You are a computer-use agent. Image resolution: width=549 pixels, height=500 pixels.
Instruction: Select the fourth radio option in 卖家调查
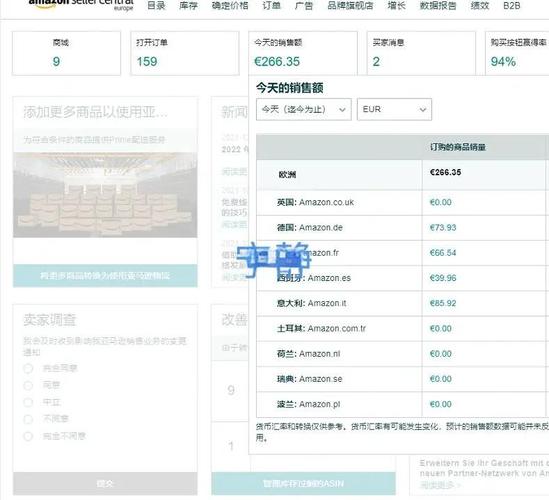[28, 419]
